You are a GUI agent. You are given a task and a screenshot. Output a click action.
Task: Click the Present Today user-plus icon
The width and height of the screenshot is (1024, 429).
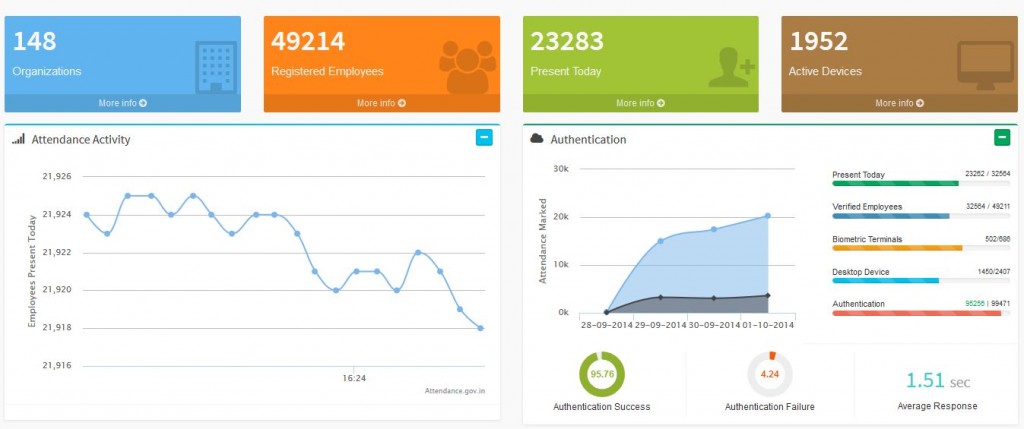tap(731, 67)
